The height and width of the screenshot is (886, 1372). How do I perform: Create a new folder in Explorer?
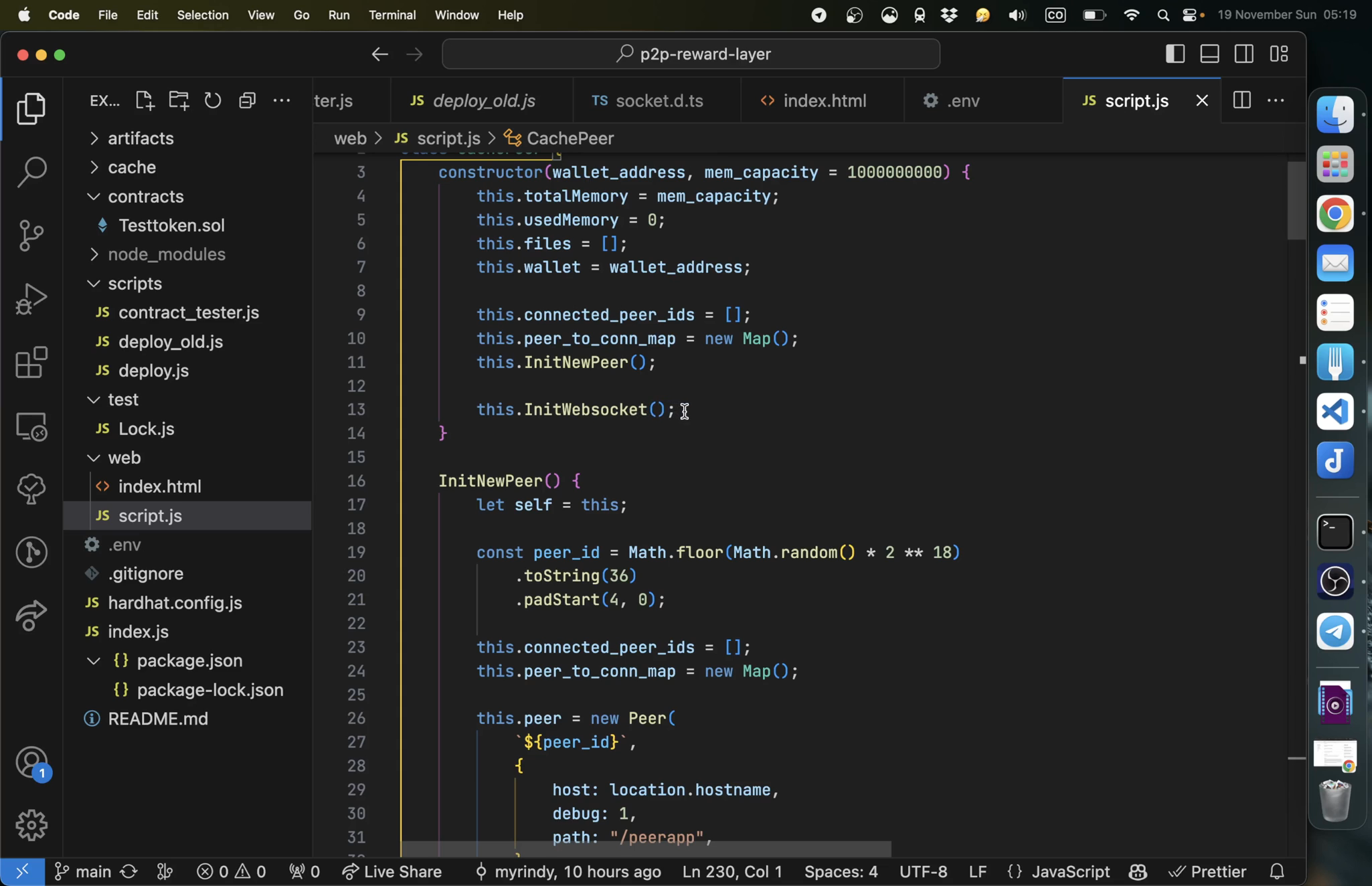[179, 100]
